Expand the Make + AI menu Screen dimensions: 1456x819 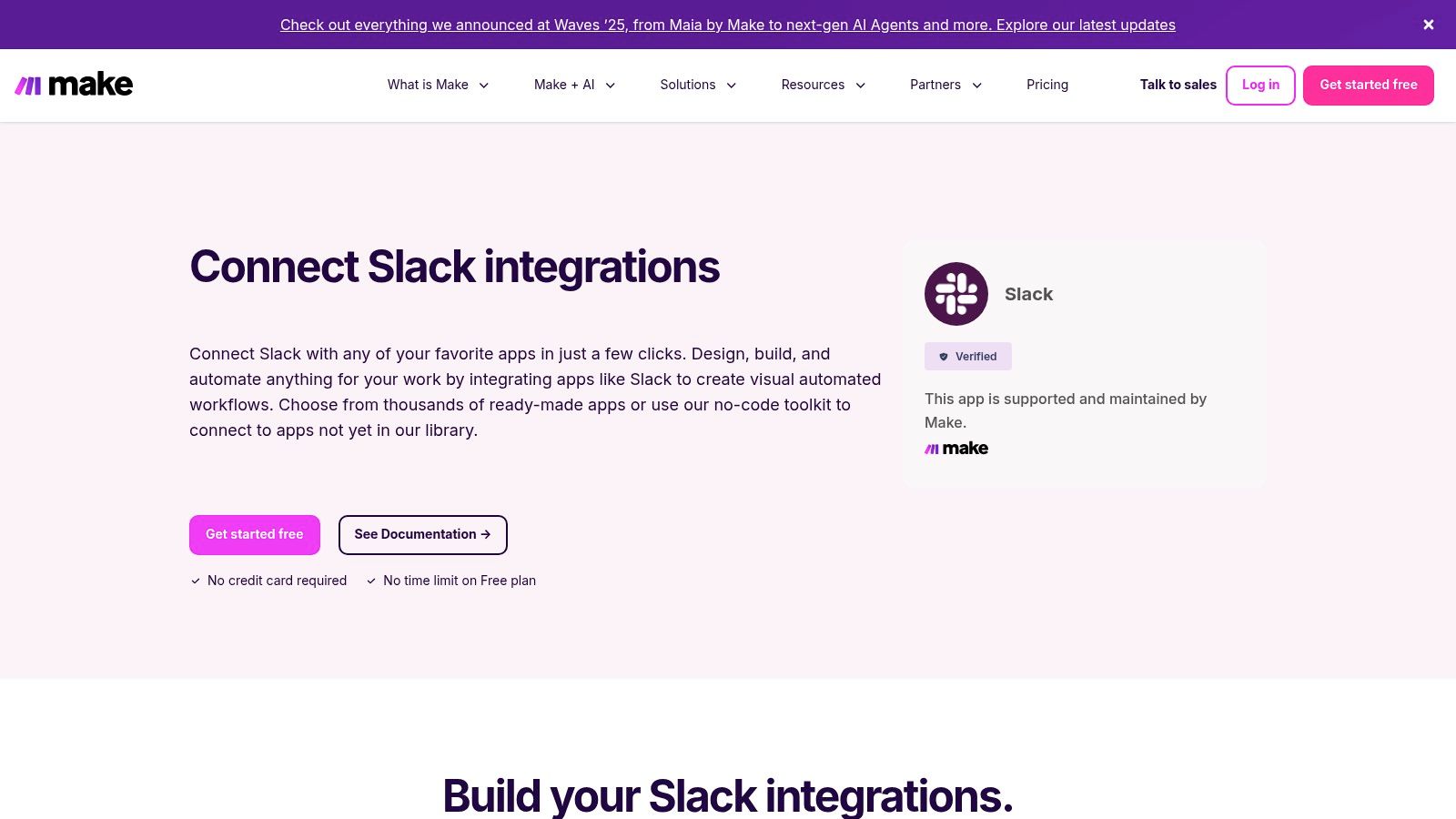coord(573,85)
